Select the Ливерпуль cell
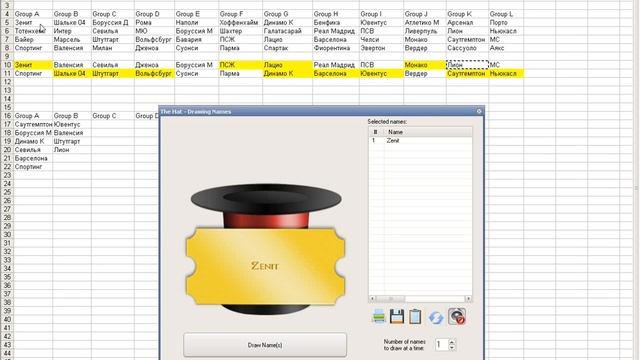Image resolution: width=640 pixels, height=360 pixels. [x=425, y=31]
